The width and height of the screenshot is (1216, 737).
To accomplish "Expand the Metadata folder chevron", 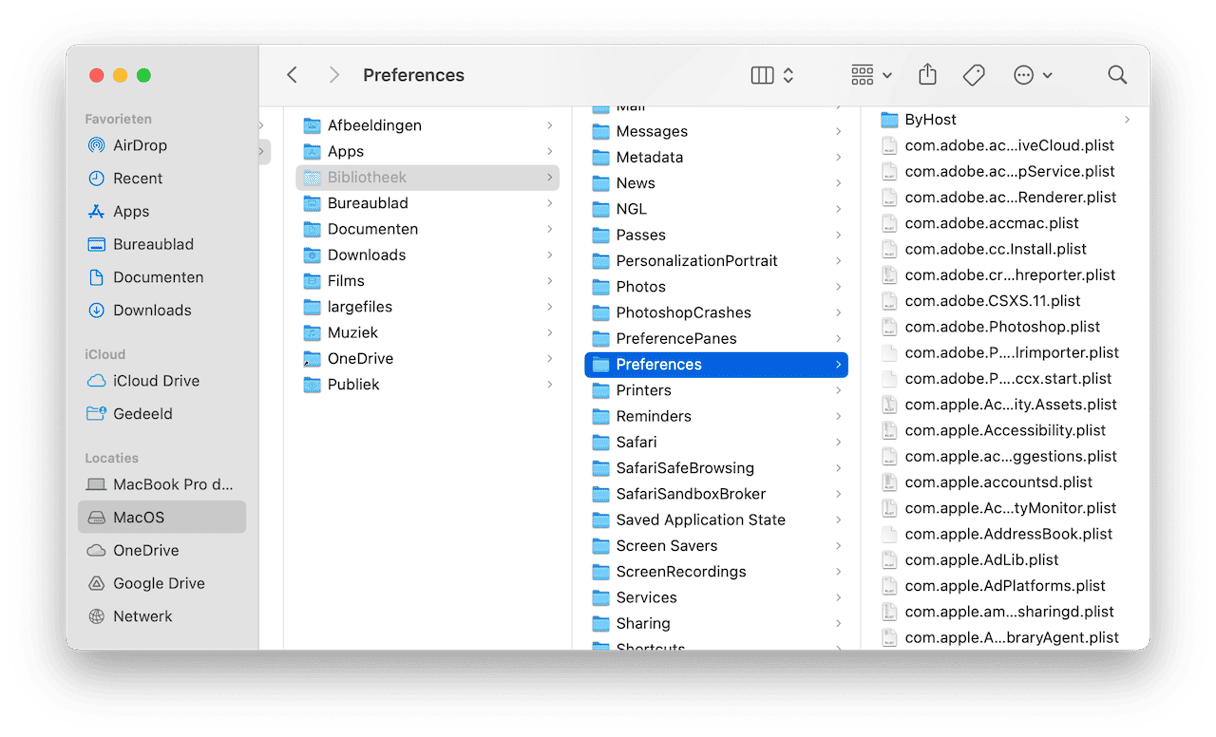I will click(x=838, y=157).
